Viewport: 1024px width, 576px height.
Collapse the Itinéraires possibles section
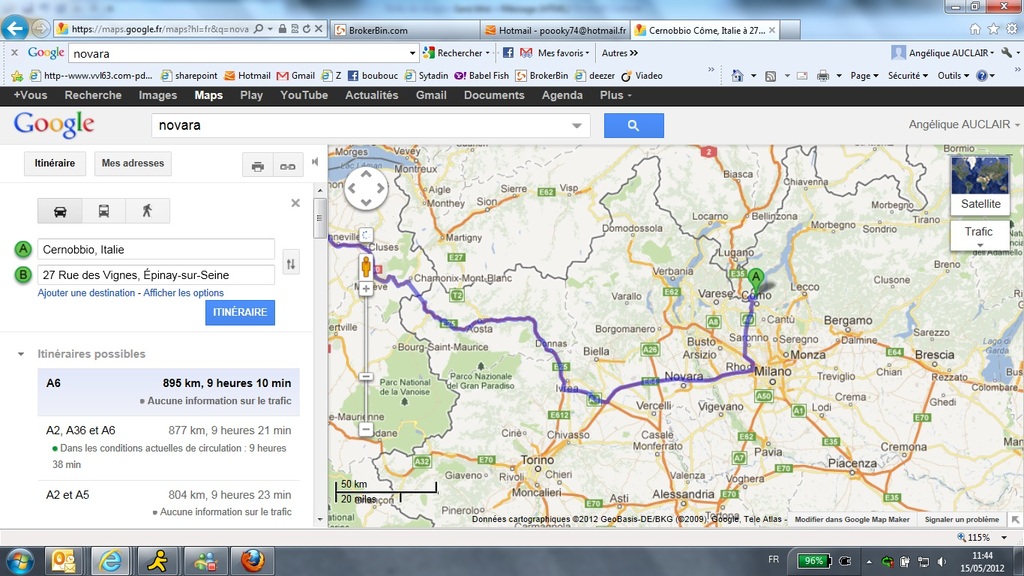[x=21, y=354]
